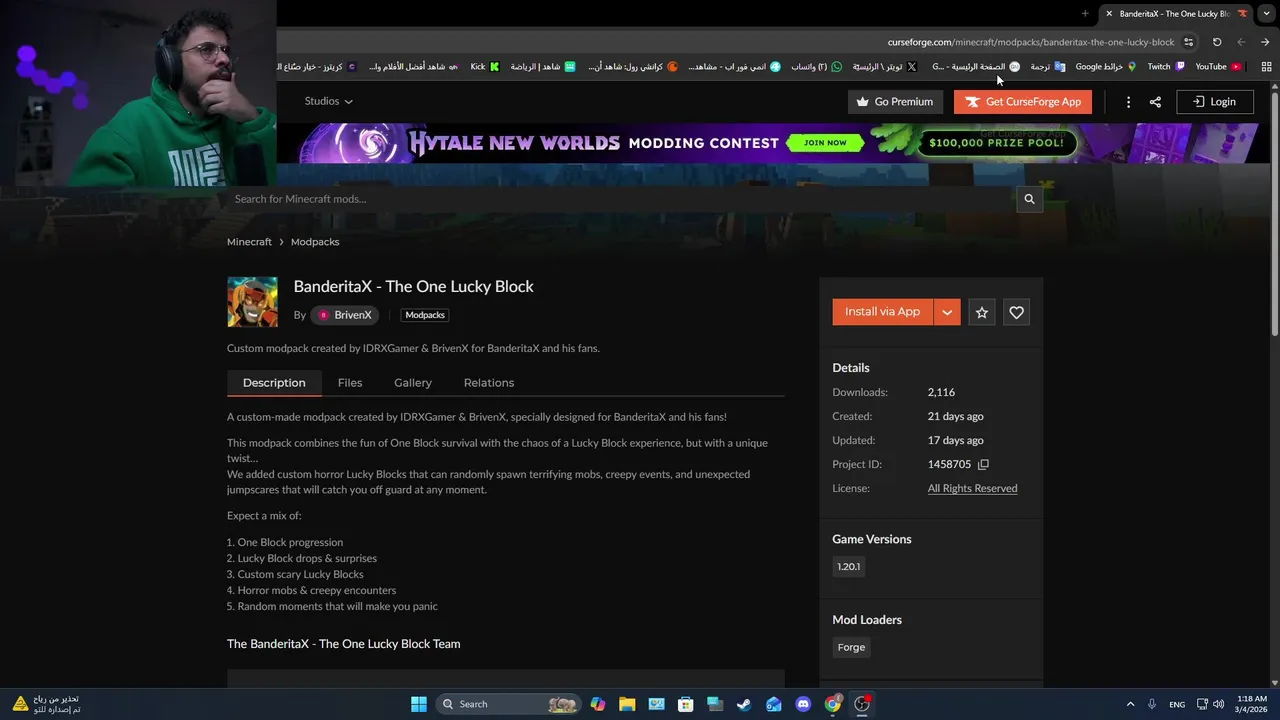Screen dimensions: 1280x720
Task: Click the Modpacks category tag
Action: coord(425,315)
